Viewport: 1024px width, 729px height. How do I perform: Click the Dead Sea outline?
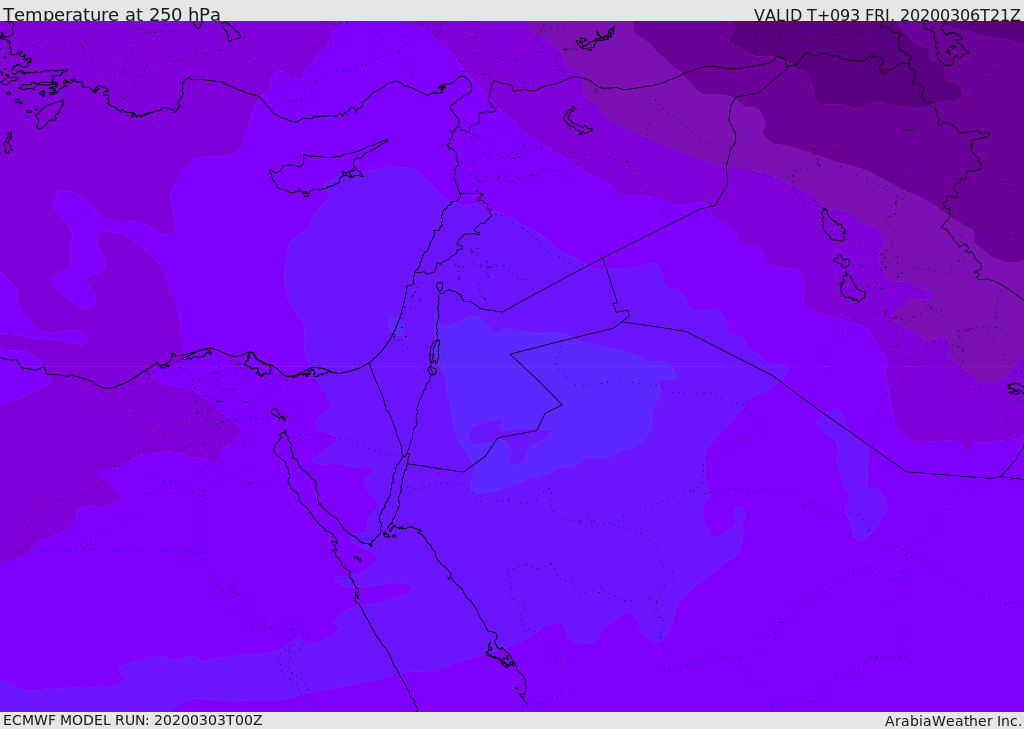tap(434, 353)
